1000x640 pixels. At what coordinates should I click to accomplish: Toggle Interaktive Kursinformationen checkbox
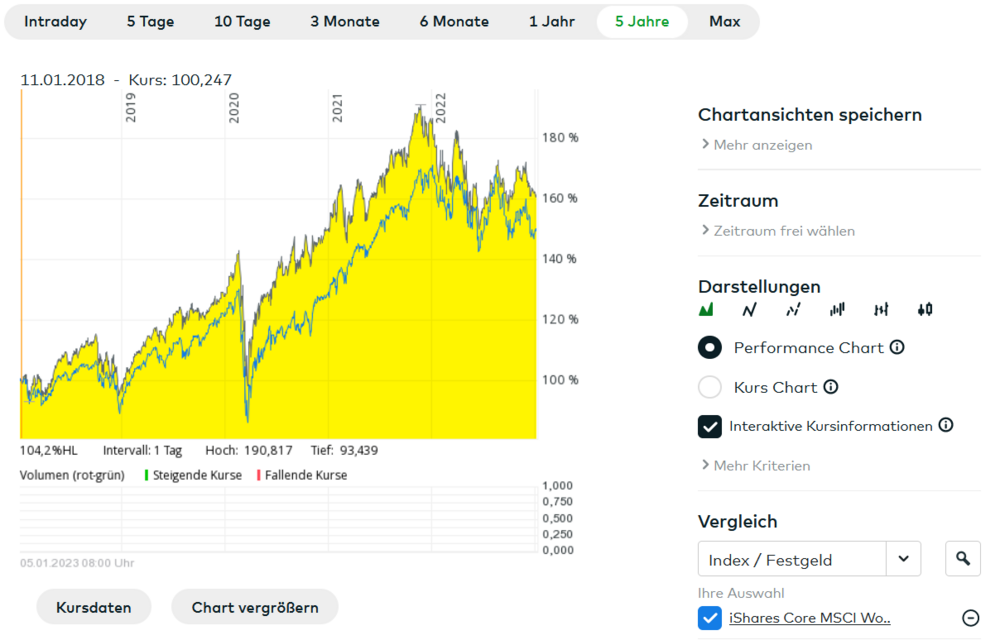point(710,426)
